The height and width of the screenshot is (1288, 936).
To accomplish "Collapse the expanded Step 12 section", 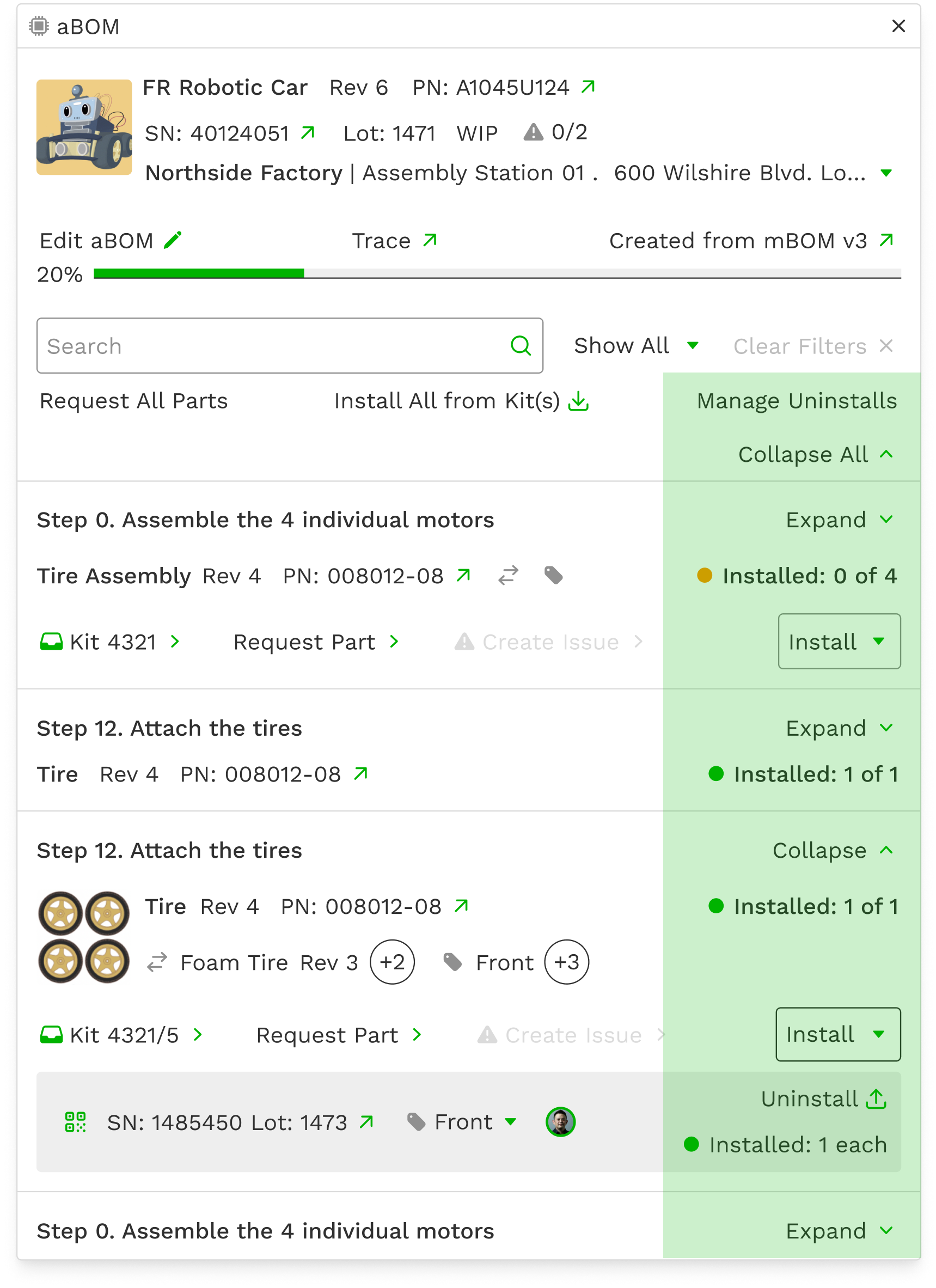I will click(x=833, y=850).
